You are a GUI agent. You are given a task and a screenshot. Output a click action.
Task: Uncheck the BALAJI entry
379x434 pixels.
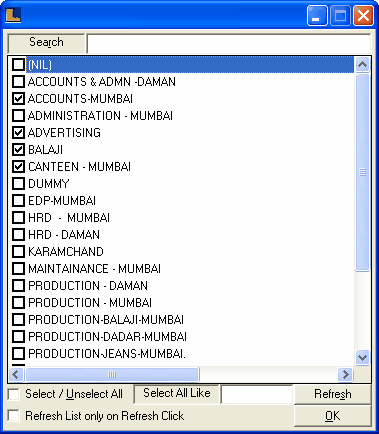tap(18, 150)
